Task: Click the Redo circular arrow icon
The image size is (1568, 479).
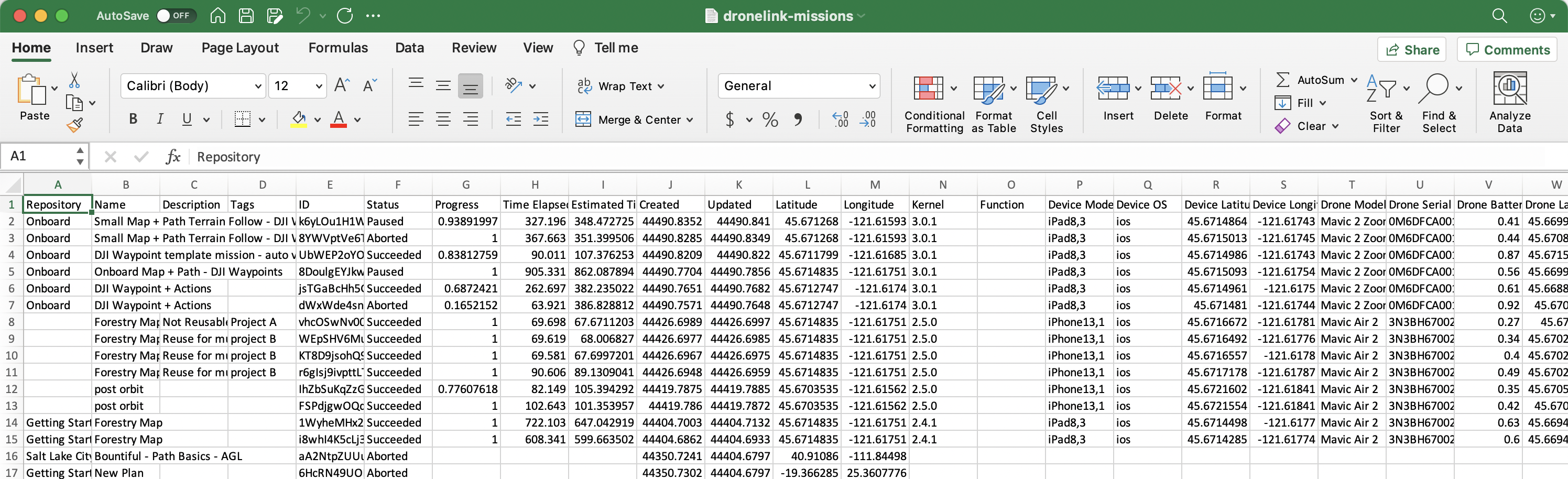Action: coord(345,16)
